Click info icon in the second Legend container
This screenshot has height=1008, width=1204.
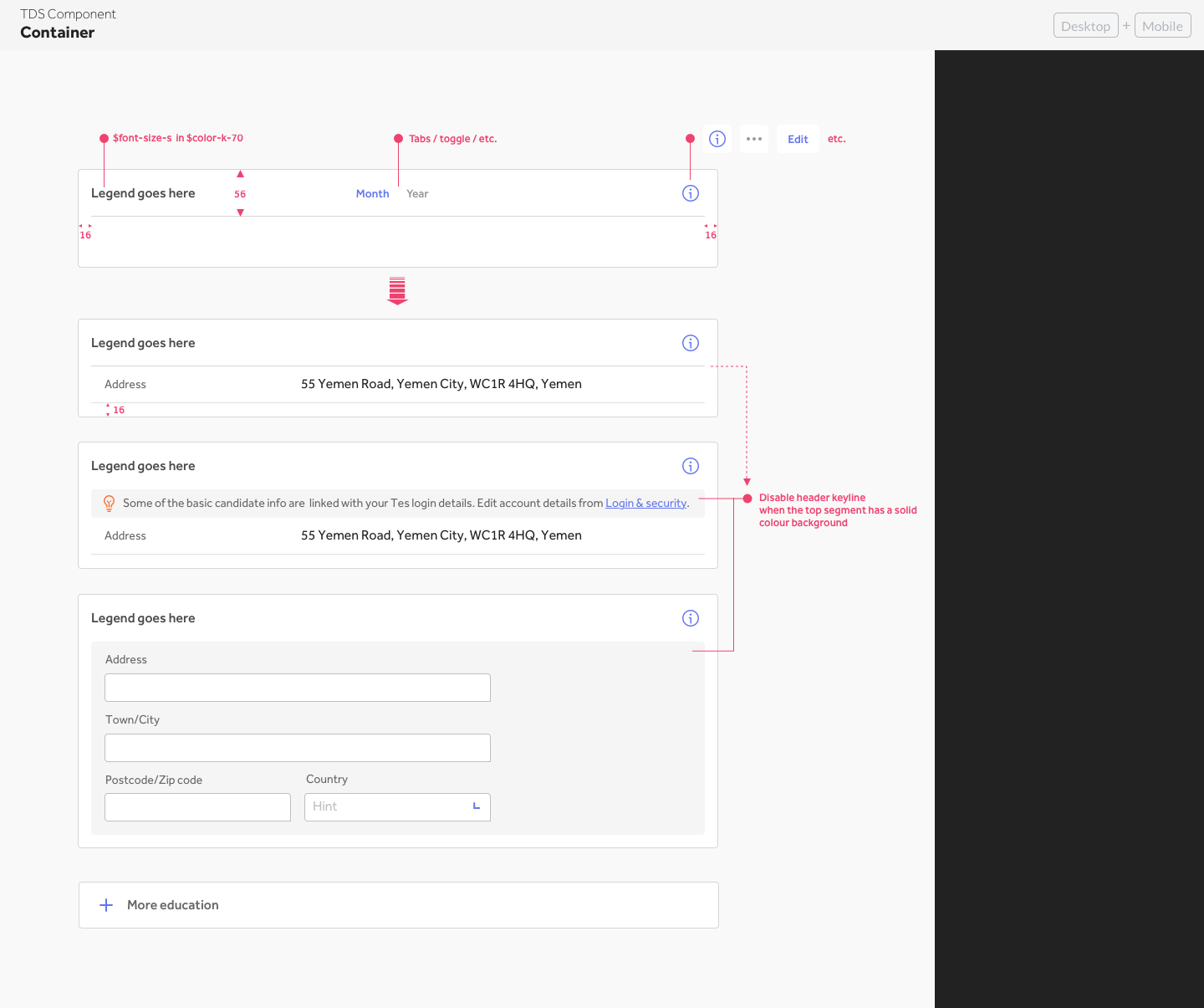pos(691,343)
